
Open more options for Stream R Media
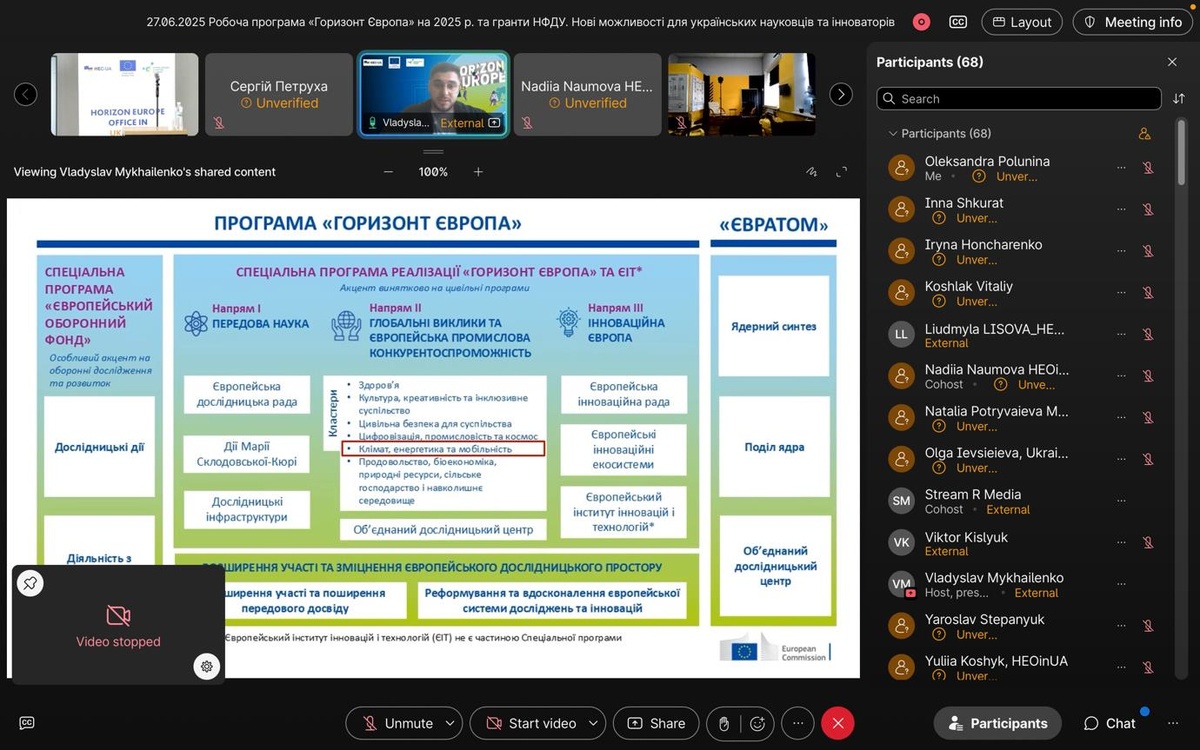pyautogui.click(x=1122, y=501)
